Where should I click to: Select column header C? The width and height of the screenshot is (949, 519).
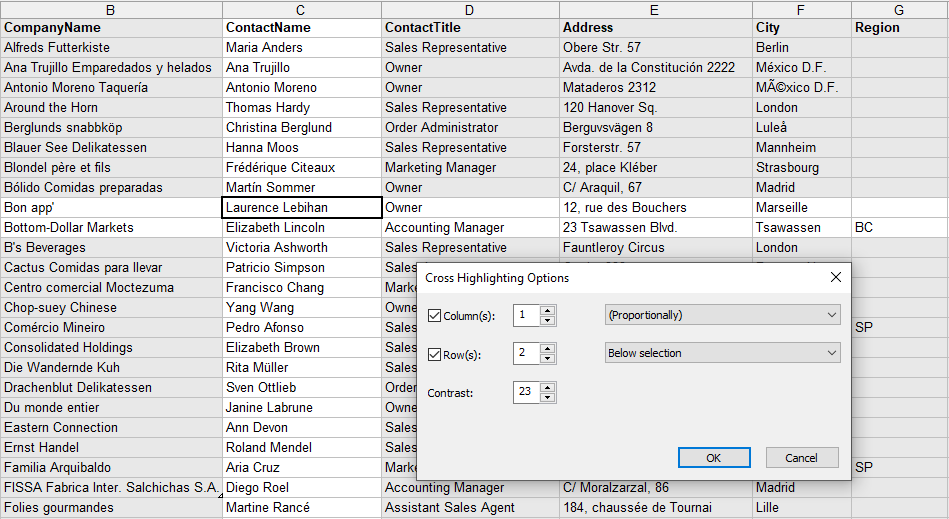point(301,9)
